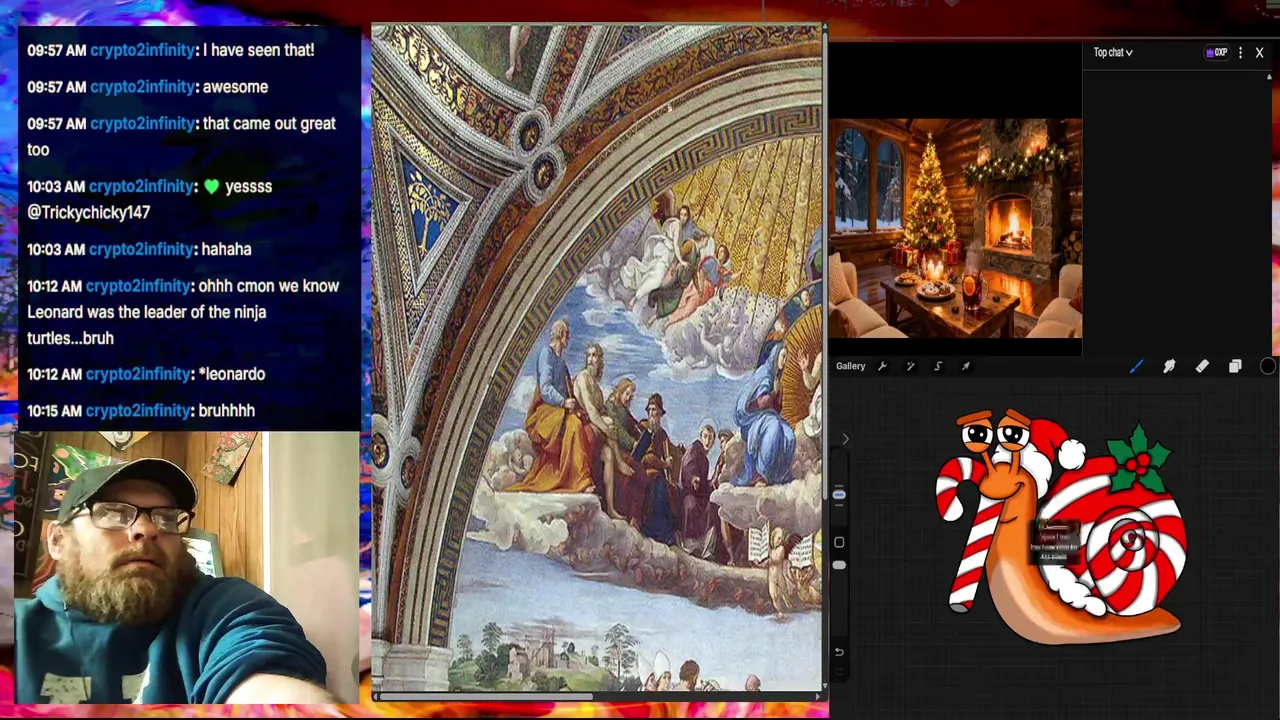Click the webcam feed of the streamer
This screenshot has height=720, width=1280.
click(187, 567)
